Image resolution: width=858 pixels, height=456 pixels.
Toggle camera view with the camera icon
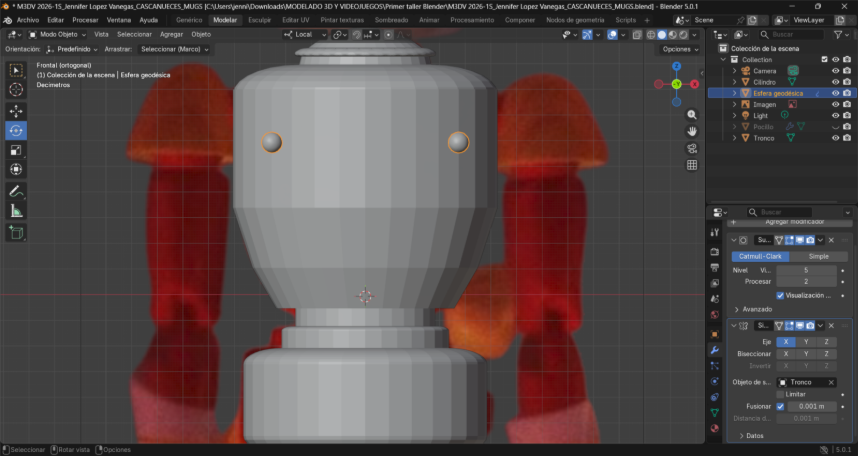pos(692,148)
